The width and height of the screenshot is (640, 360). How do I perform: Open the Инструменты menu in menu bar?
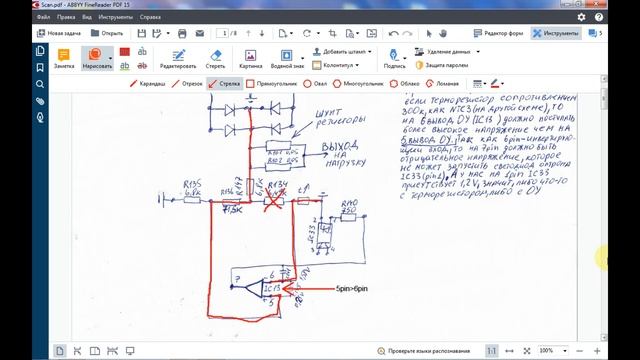click(116, 17)
